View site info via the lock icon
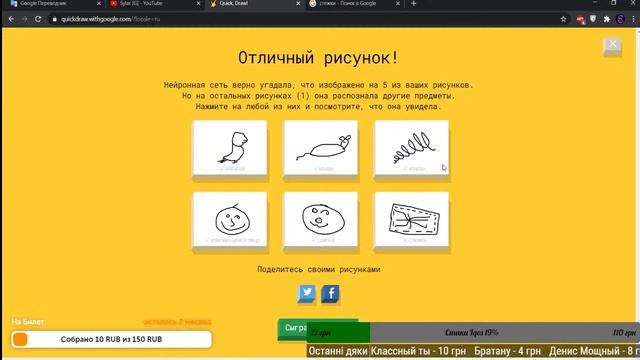640x360 pixels. point(55,19)
